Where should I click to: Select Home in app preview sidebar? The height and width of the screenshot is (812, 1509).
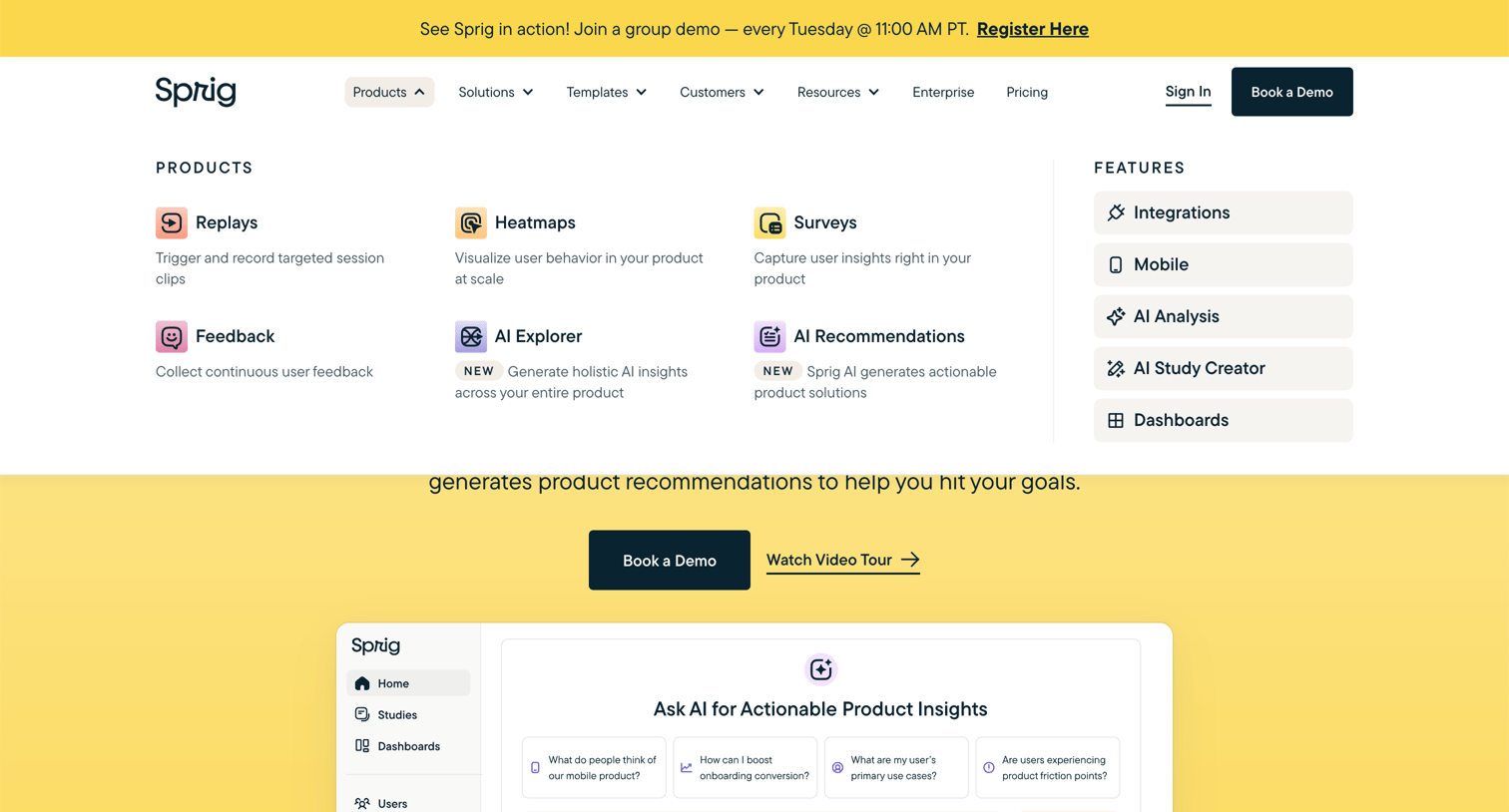click(x=408, y=683)
